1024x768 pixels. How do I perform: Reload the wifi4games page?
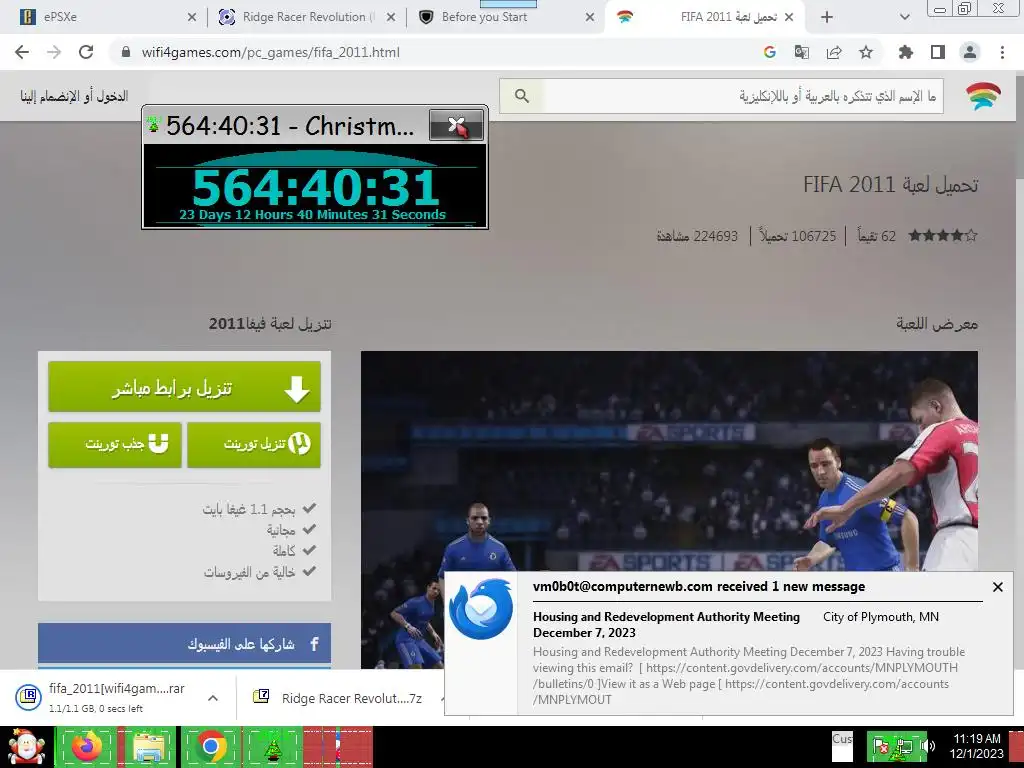[86, 52]
